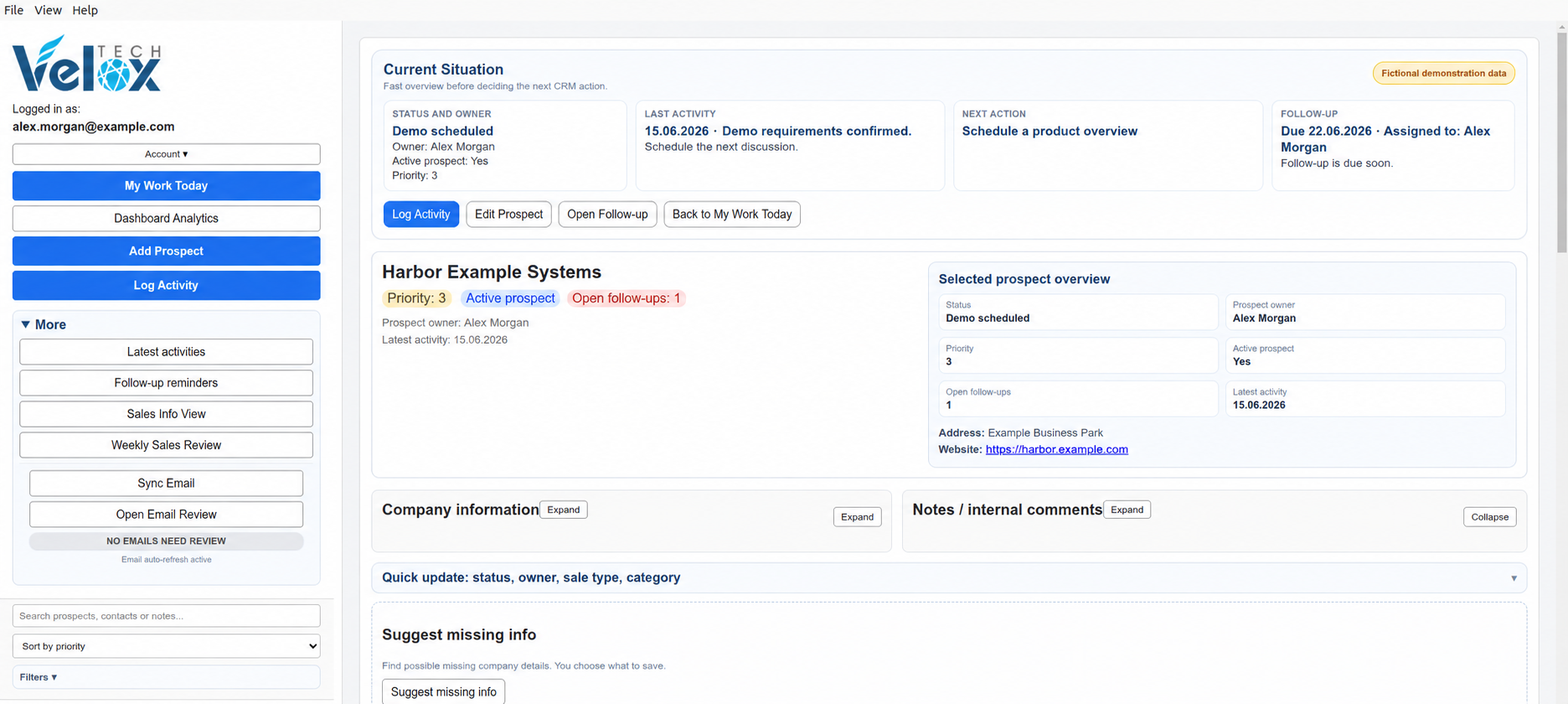Click the Velox Tech logo

(86, 64)
